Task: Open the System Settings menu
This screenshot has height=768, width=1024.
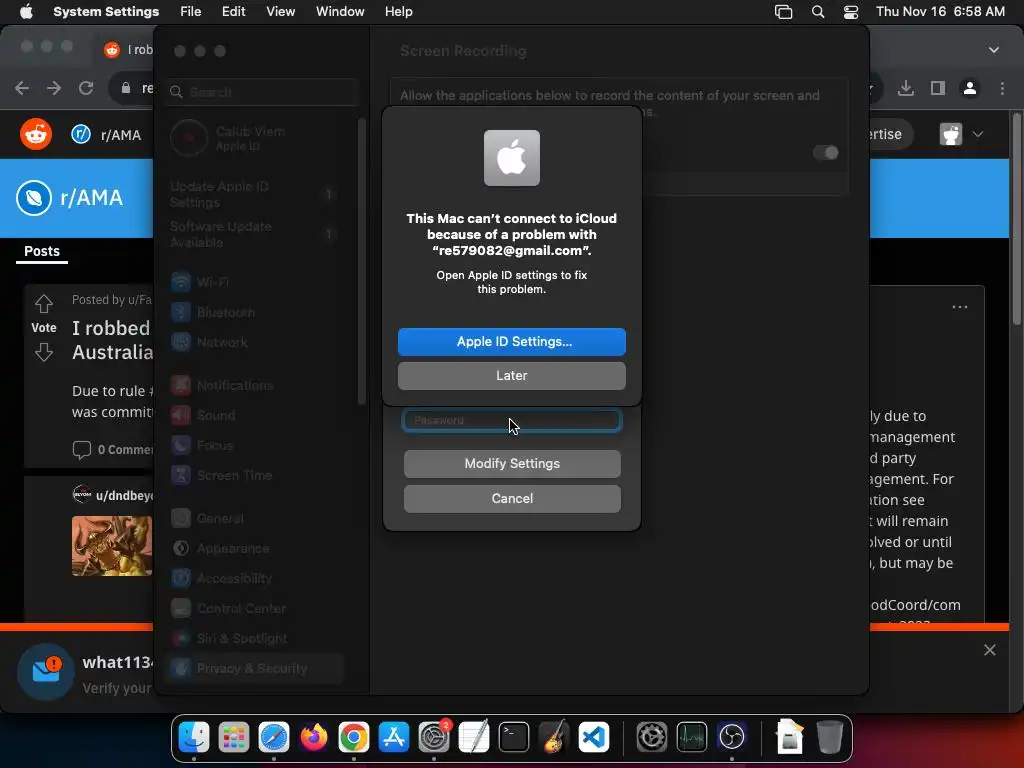Action: click(106, 11)
